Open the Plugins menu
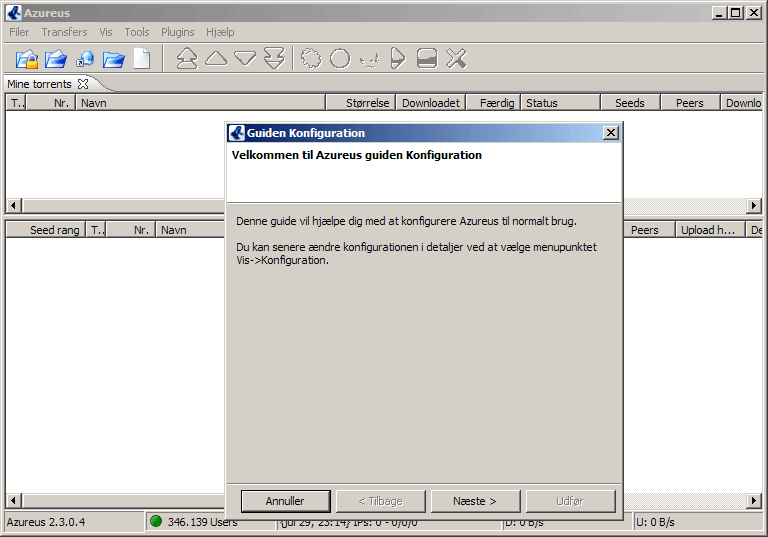 click(178, 32)
